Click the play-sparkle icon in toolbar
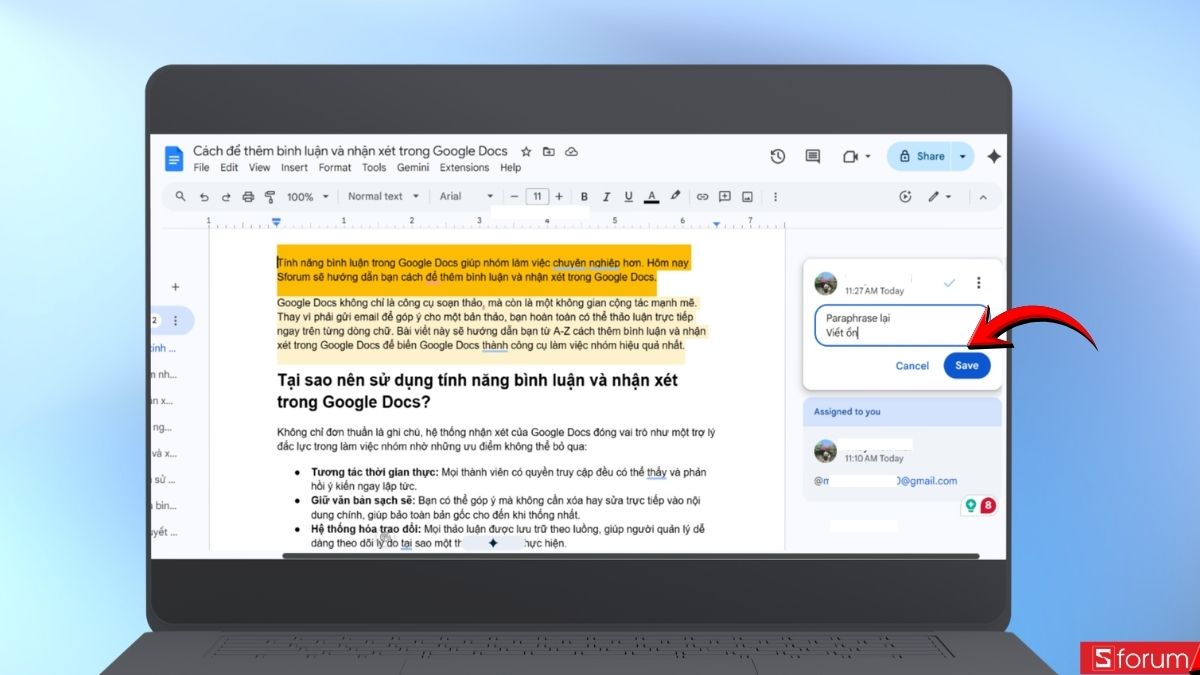The width and height of the screenshot is (1200, 675). tap(906, 196)
